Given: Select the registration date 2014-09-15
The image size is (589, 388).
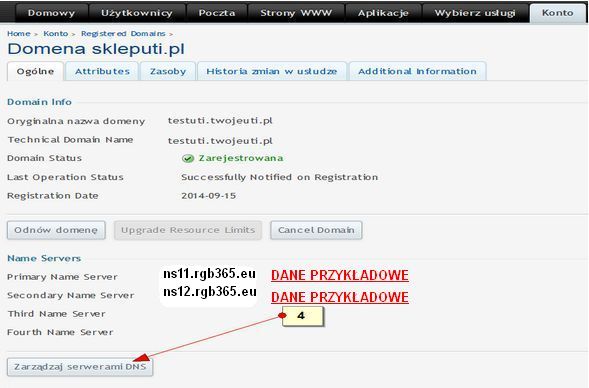Looking at the screenshot, I should pyautogui.click(x=208, y=196).
